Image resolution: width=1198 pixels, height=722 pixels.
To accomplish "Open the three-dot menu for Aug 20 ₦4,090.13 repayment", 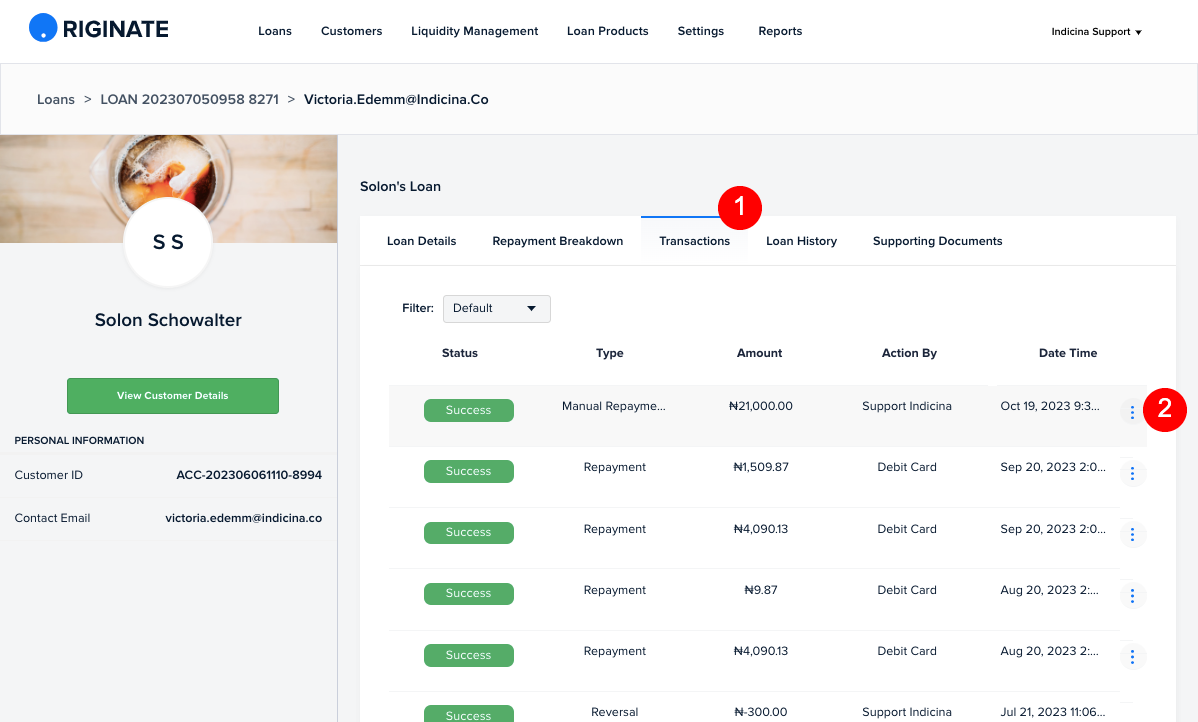I will click(x=1132, y=656).
